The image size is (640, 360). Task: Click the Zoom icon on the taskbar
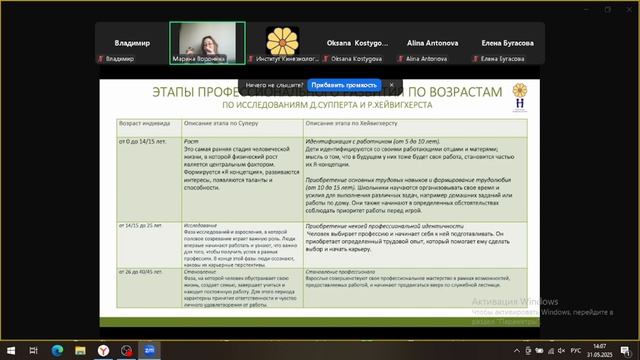coord(149,350)
